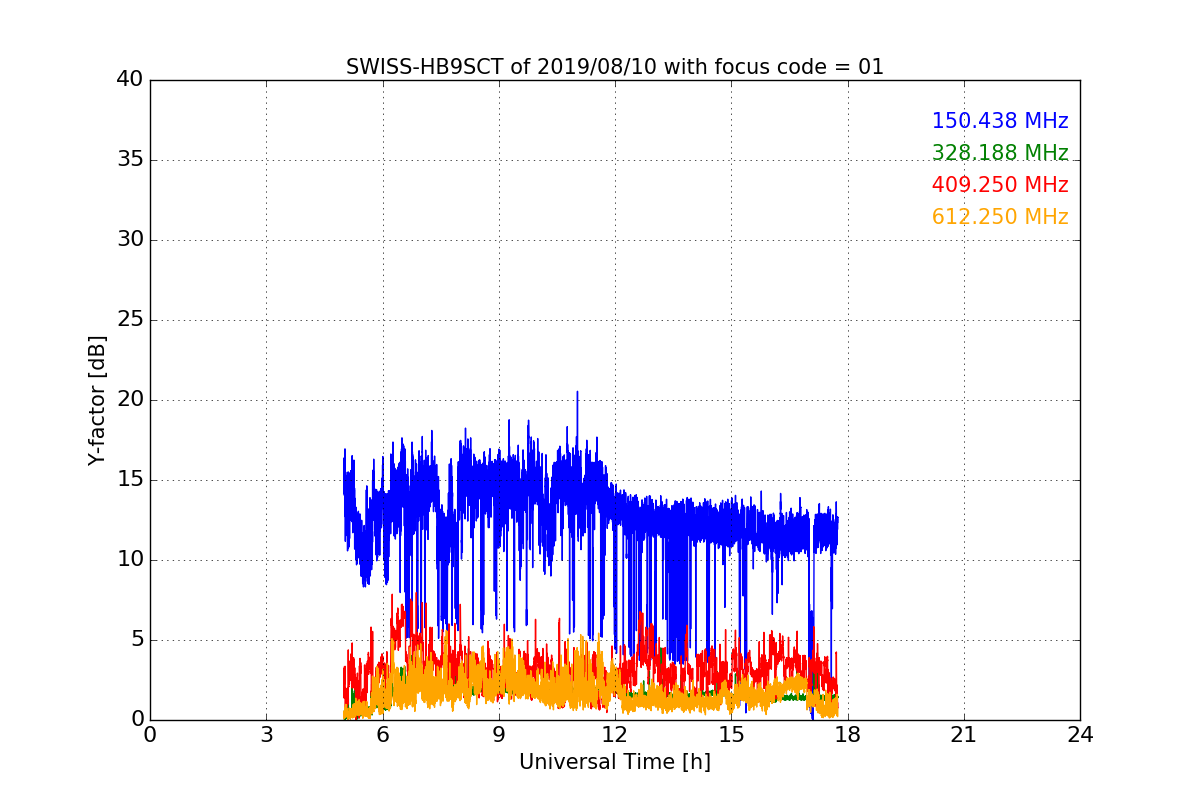The image size is (1200, 800).
Task: Select the 612.250 MHz legend label
Action: [1000, 217]
